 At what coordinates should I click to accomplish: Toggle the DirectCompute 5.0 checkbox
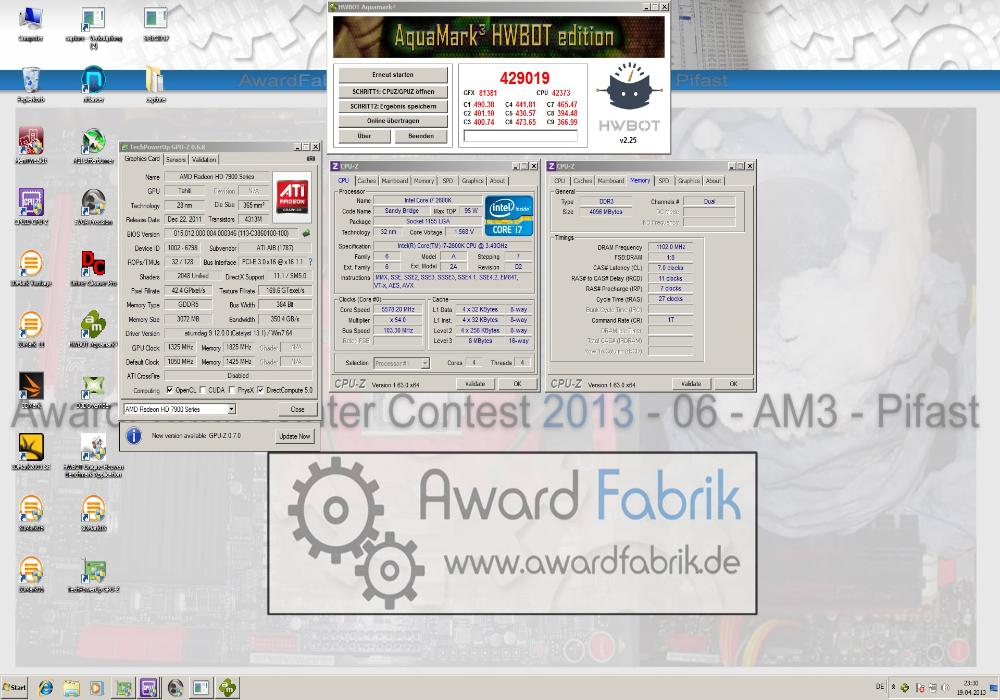click(260, 390)
